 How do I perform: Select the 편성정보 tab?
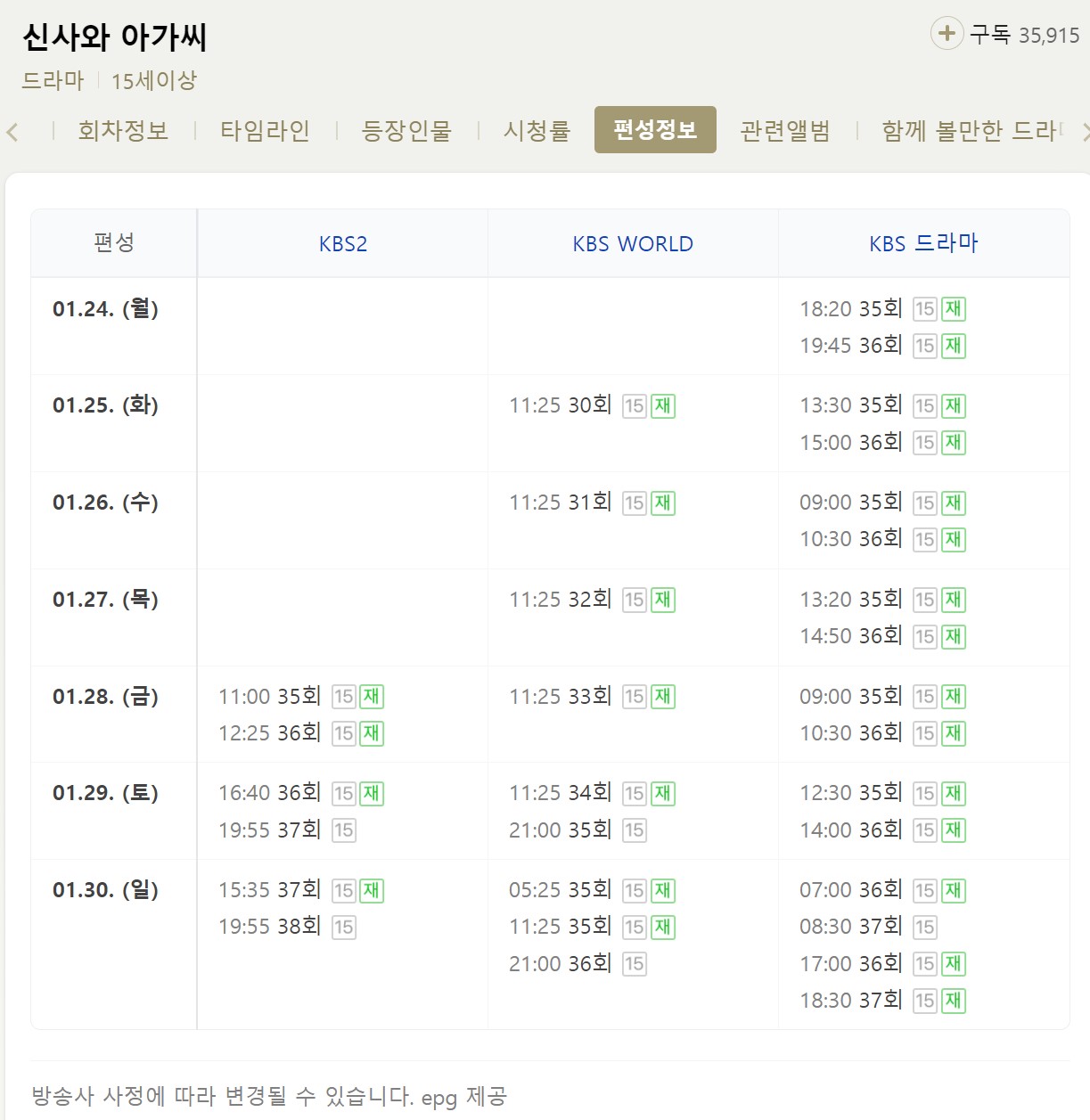tap(655, 130)
